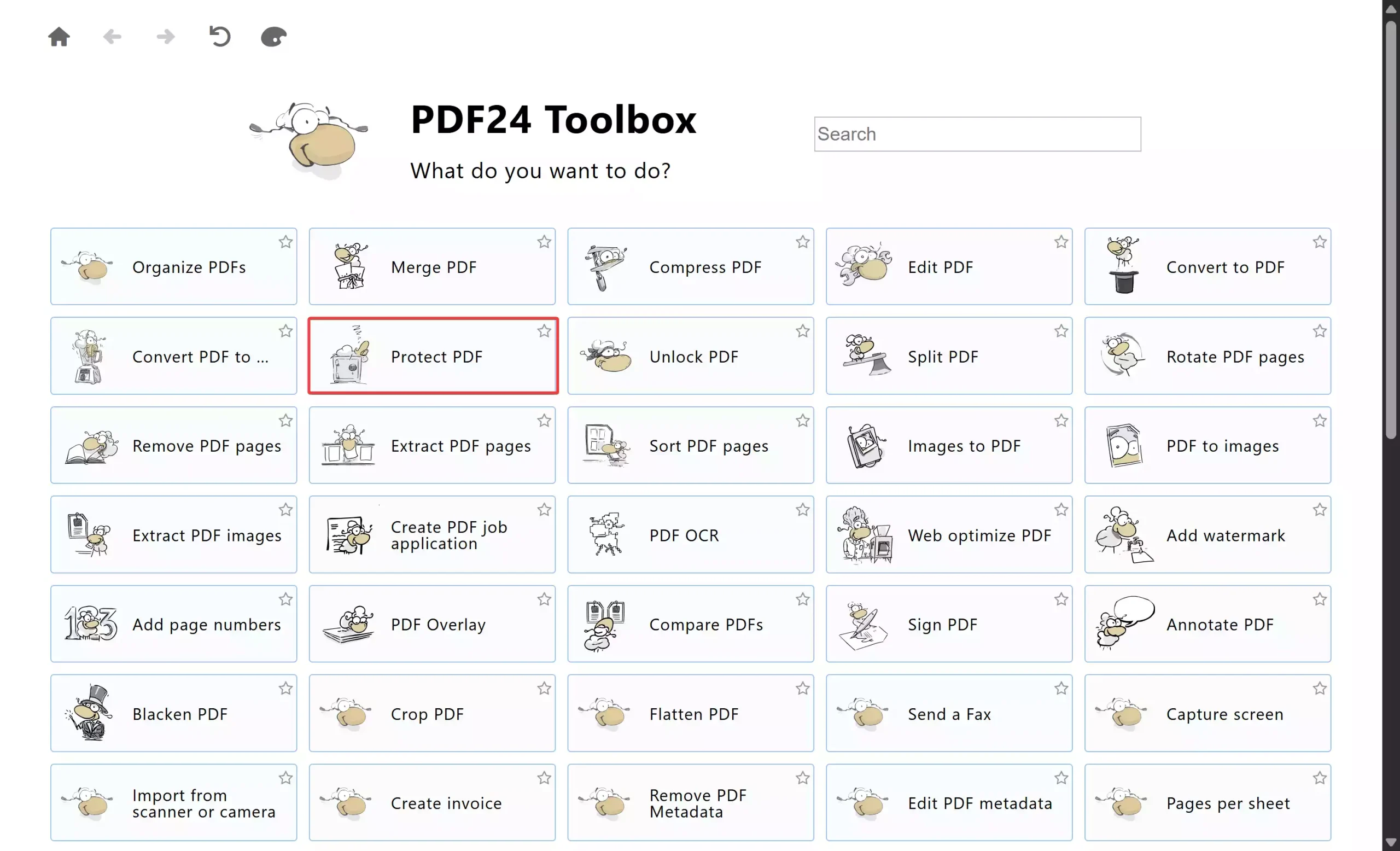Click the reload icon in the toolbar
The image size is (1400, 851).
tap(219, 36)
